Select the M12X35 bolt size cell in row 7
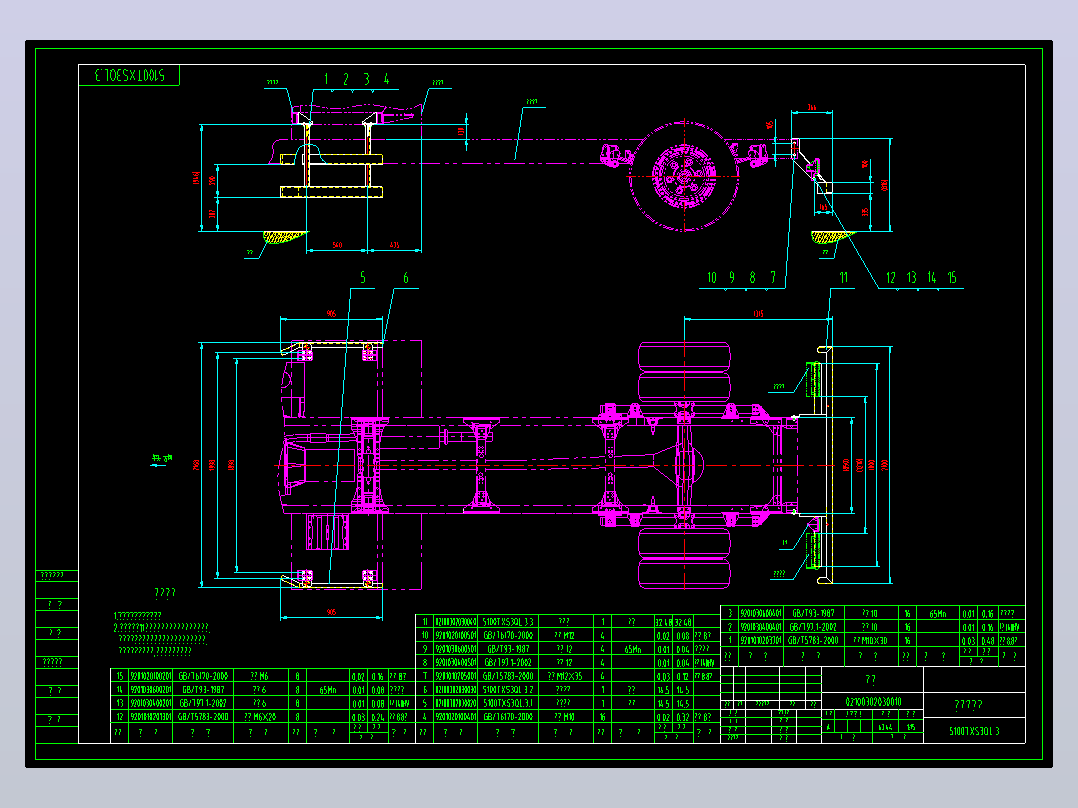1078x808 pixels. pos(564,676)
